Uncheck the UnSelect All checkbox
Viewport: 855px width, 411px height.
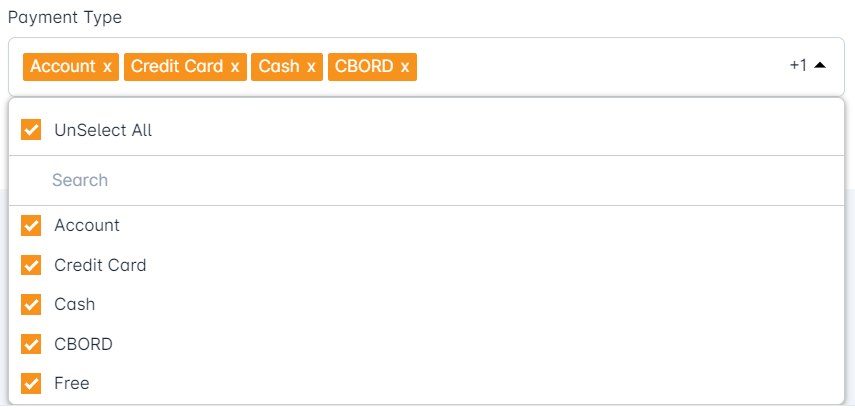click(x=31, y=130)
